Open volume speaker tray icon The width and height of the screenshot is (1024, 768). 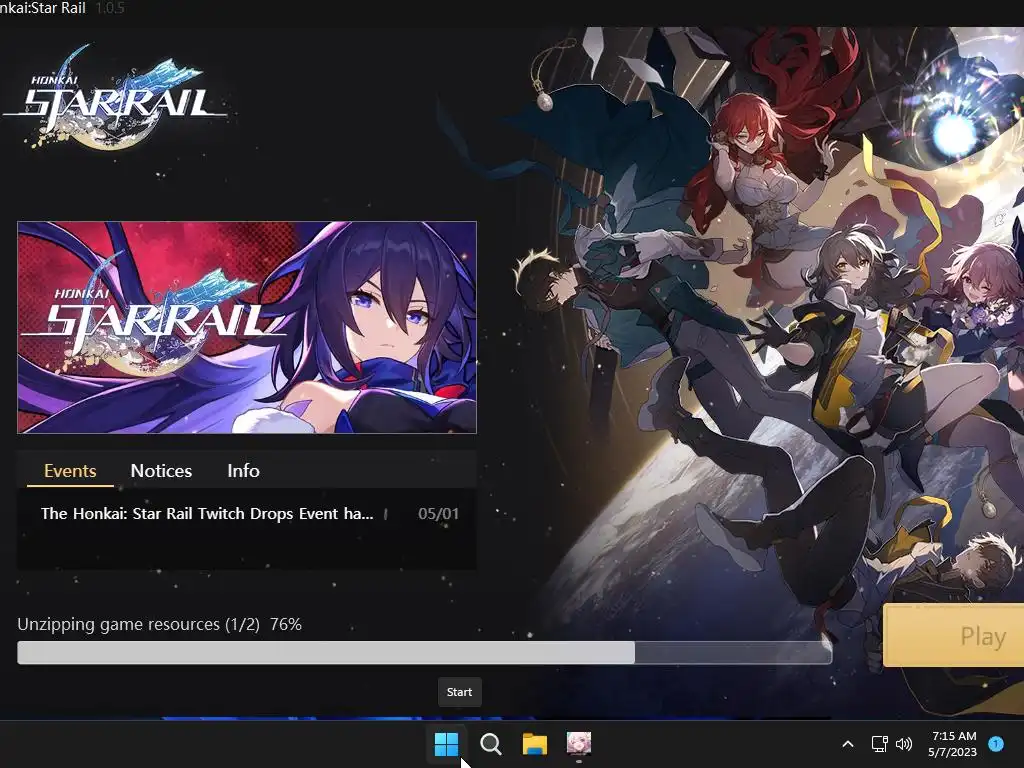[x=904, y=744]
